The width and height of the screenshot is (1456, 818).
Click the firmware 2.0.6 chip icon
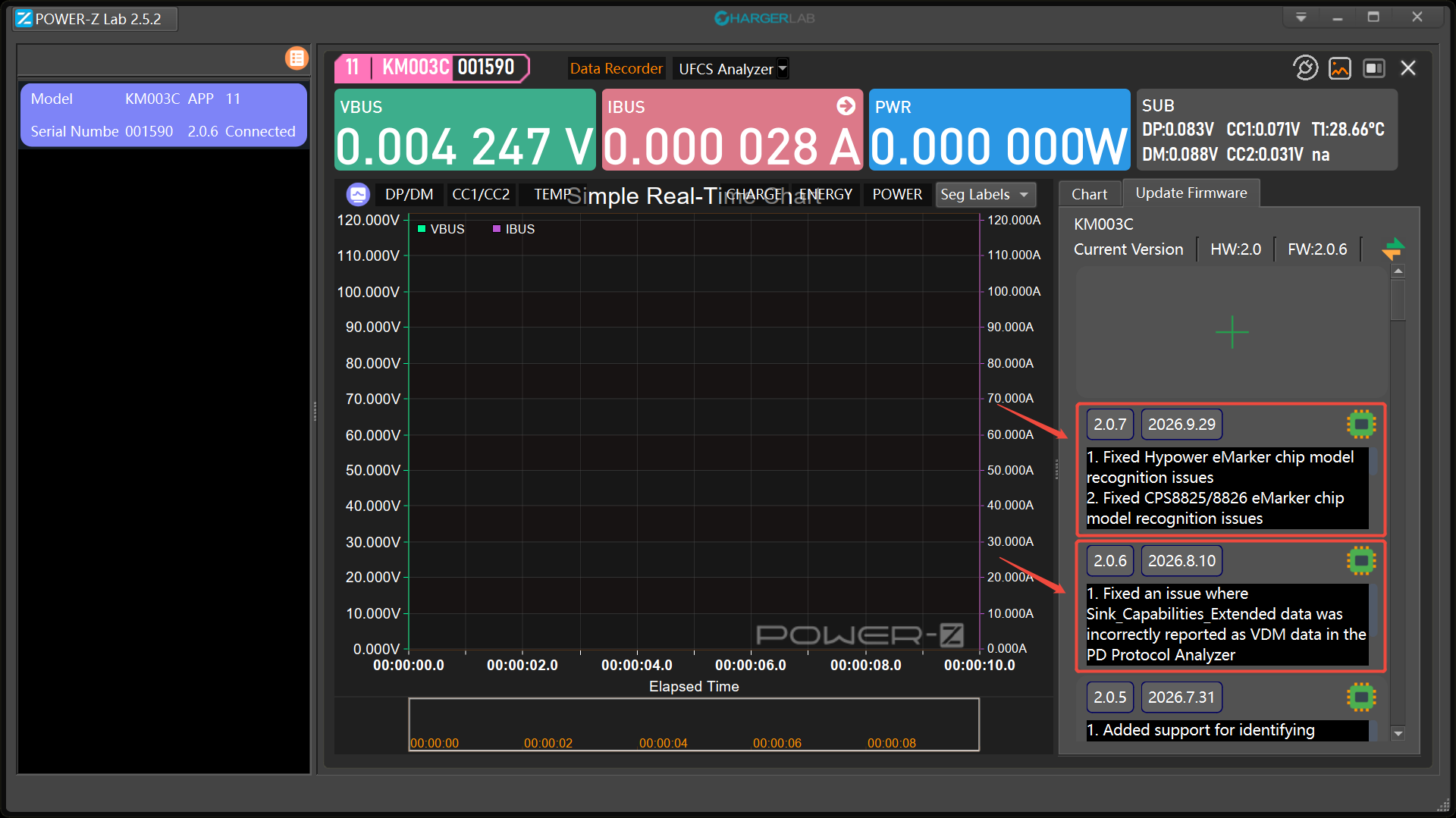(1361, 561)
